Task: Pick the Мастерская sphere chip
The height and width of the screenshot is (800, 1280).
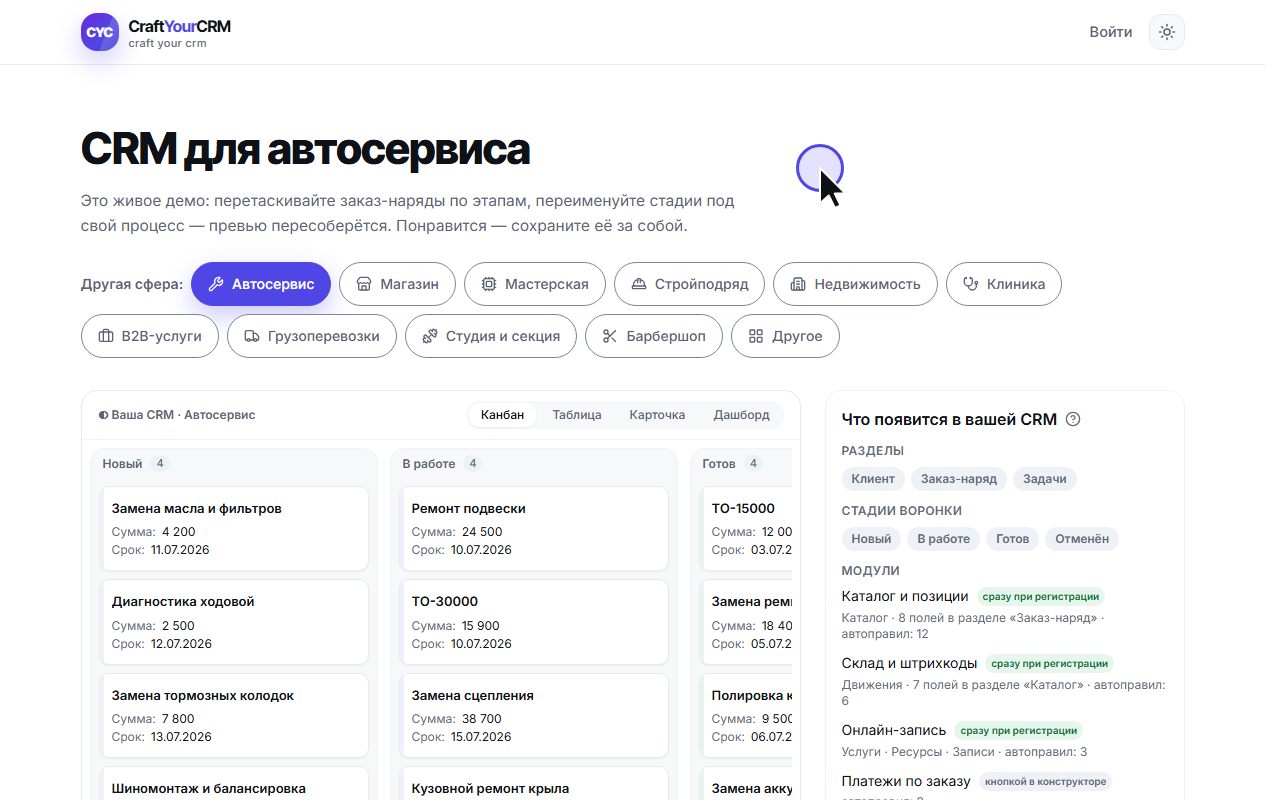Action: pyautogui.click(x=534, y=284)
